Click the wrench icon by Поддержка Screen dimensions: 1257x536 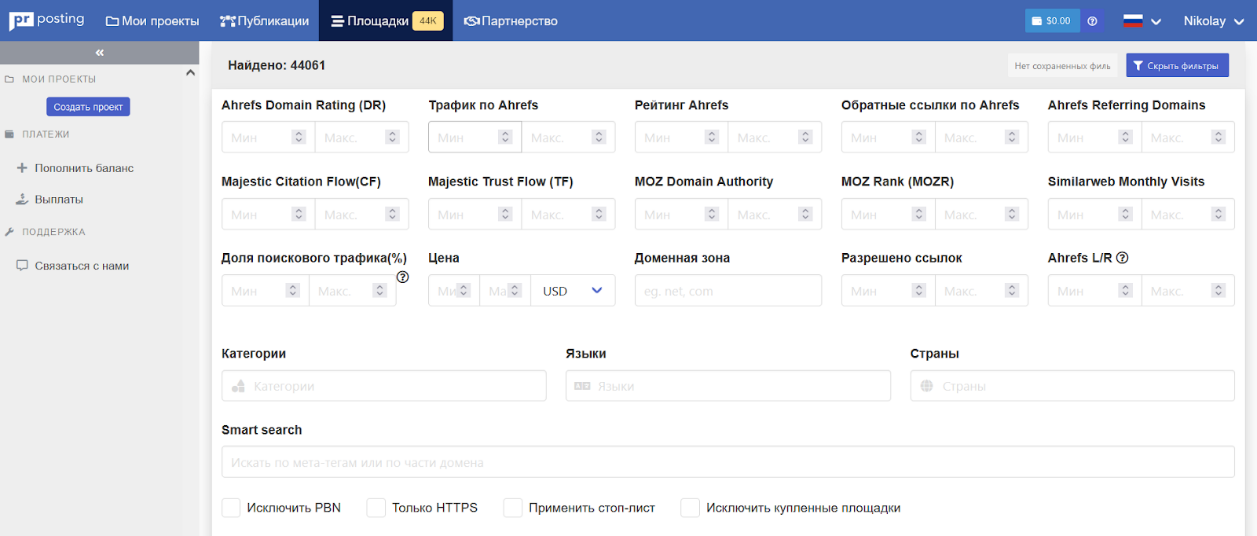point(9,232)
